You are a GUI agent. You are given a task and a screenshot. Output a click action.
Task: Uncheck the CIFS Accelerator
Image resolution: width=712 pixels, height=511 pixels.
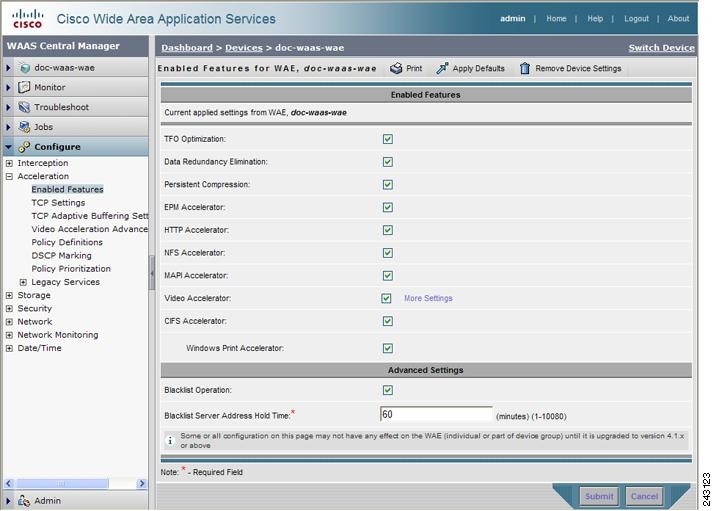point(388,321)
